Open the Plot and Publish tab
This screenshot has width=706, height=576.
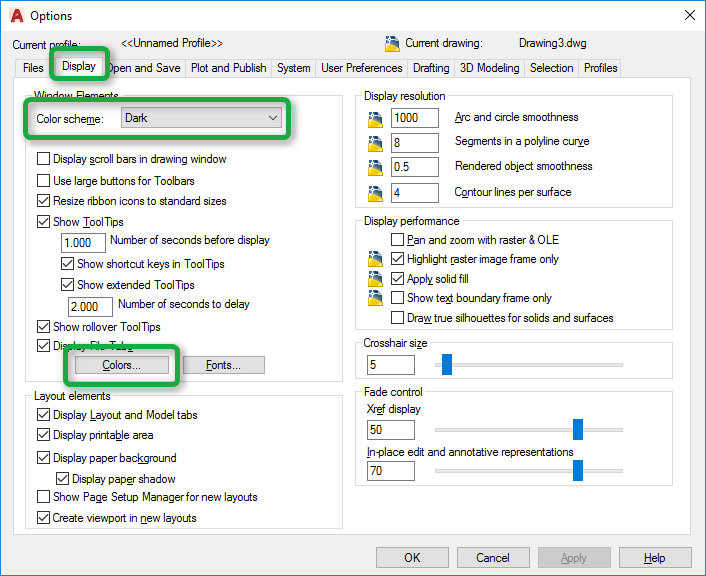(228, 68)
